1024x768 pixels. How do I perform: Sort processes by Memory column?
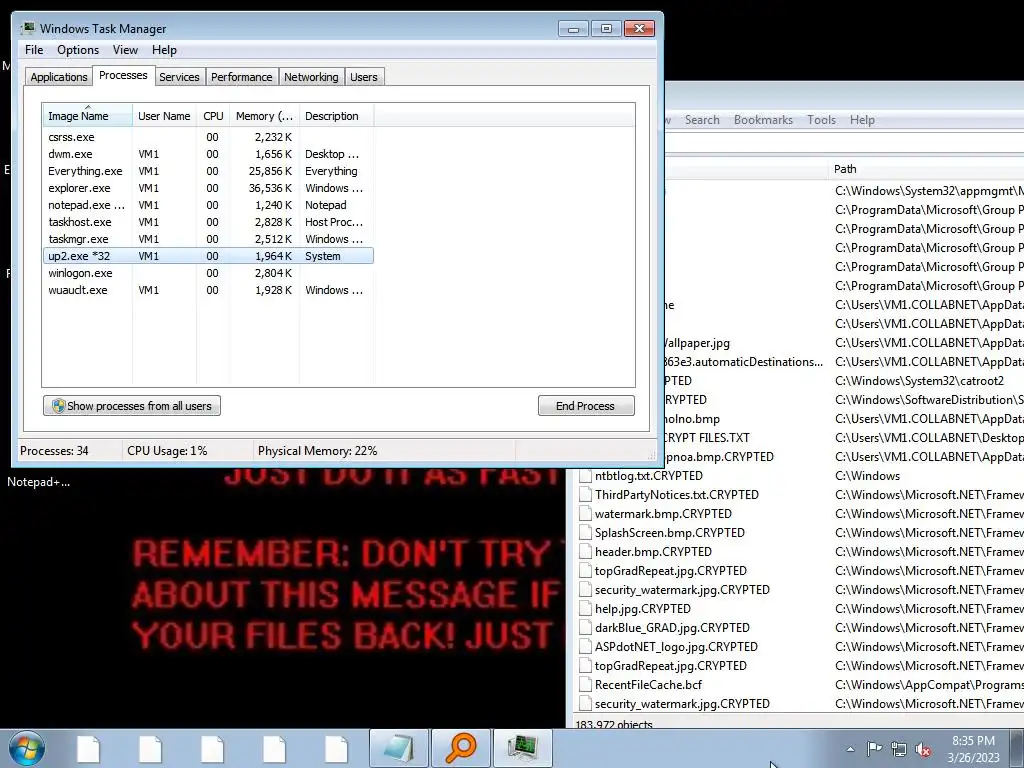point(264,116)
